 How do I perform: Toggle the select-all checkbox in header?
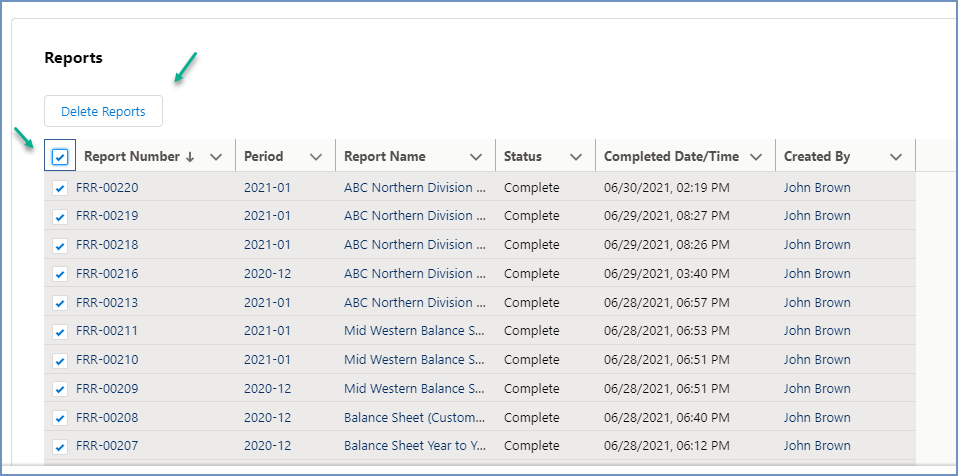(60, 157)
